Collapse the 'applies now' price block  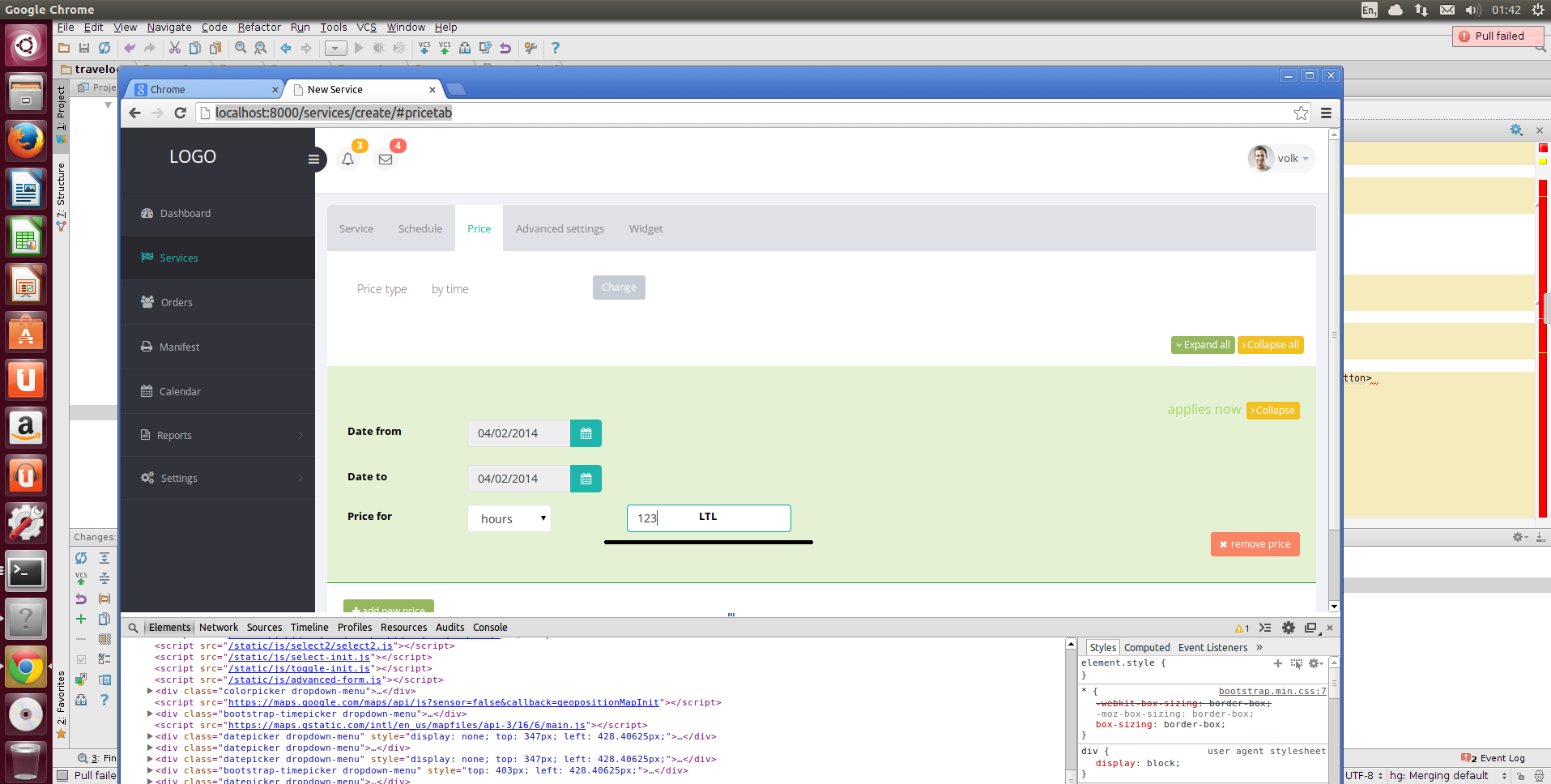(x=1273, y=411)
